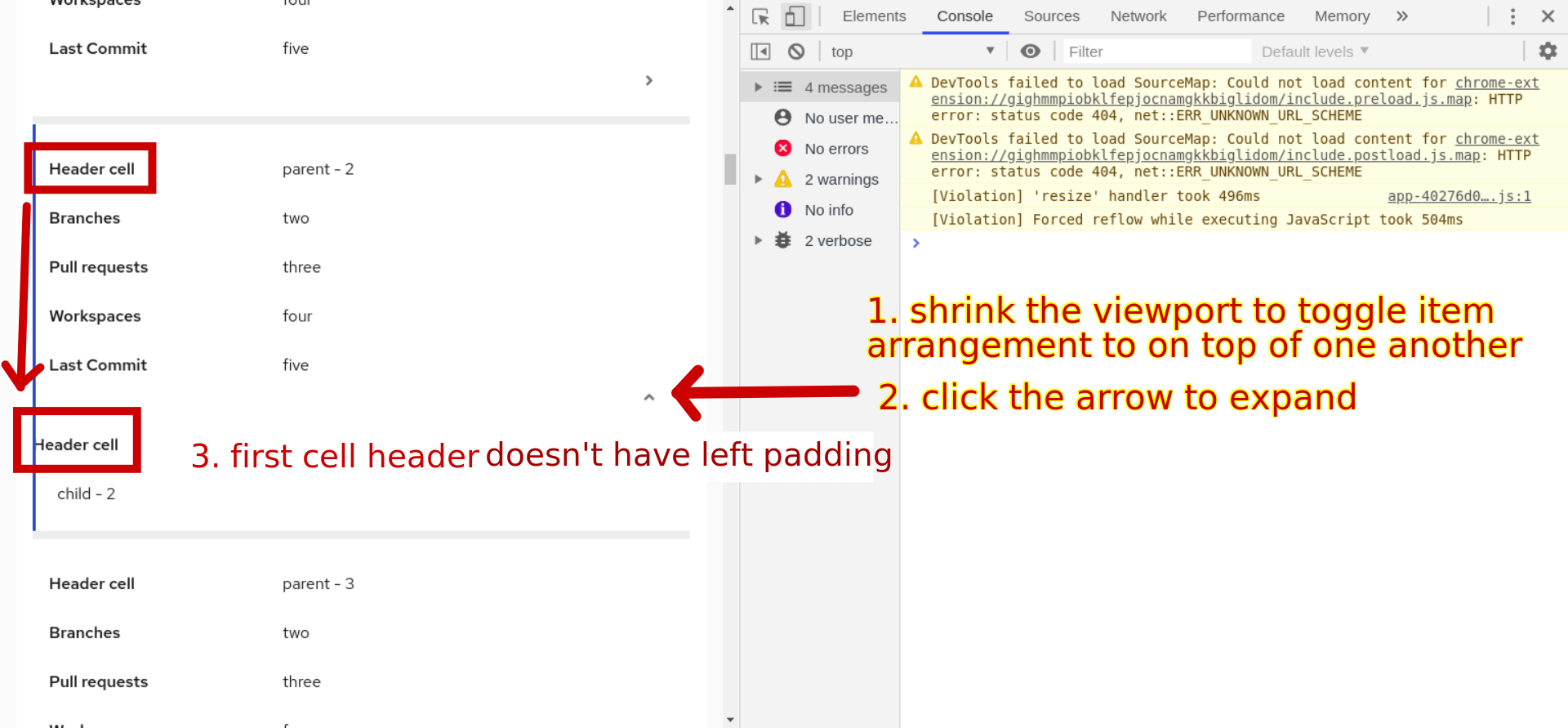
Task: Click the user avatar icon in sidebar
Action: pos(782,118)
